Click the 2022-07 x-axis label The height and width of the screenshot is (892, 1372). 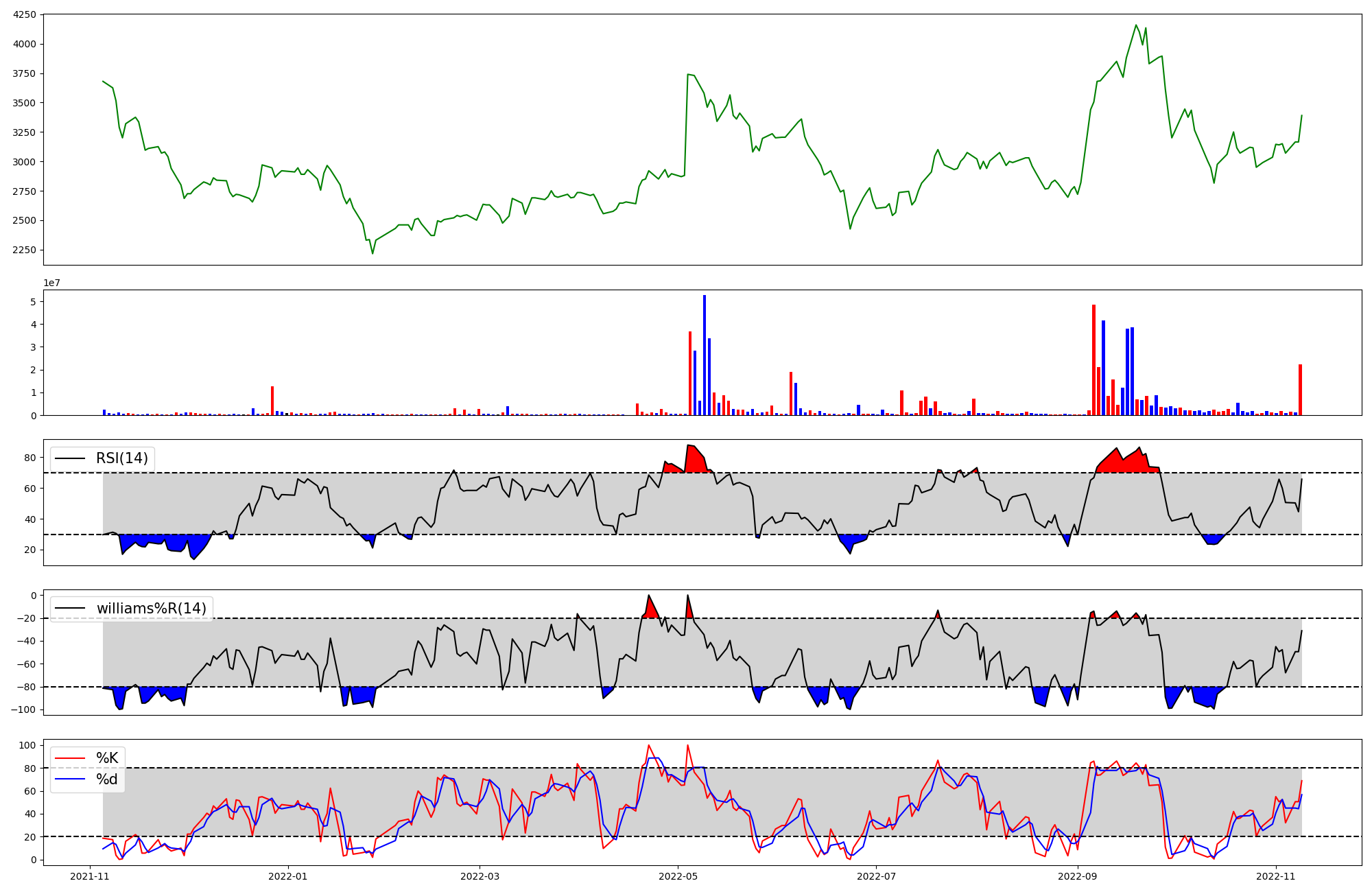877,876
